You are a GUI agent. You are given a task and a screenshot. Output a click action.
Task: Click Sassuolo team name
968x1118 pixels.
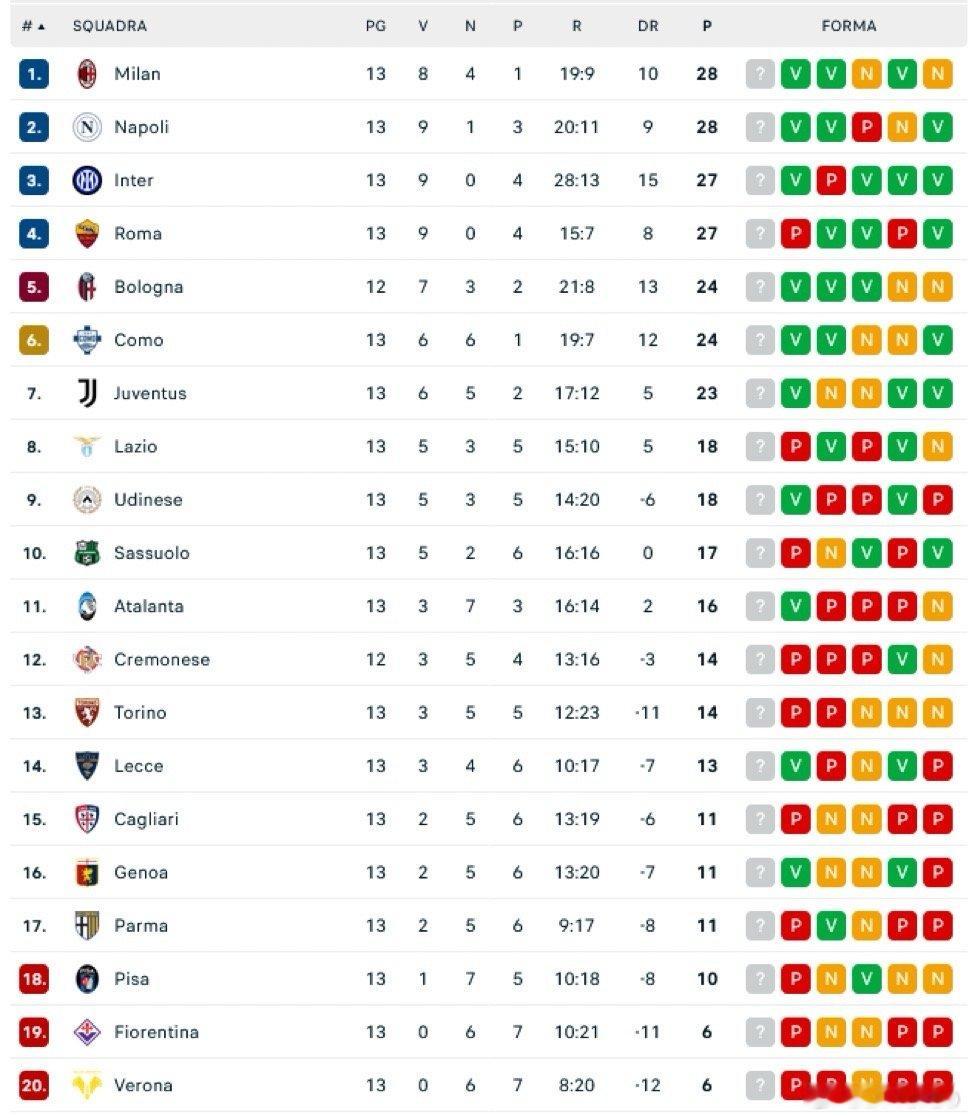(151, 553)
